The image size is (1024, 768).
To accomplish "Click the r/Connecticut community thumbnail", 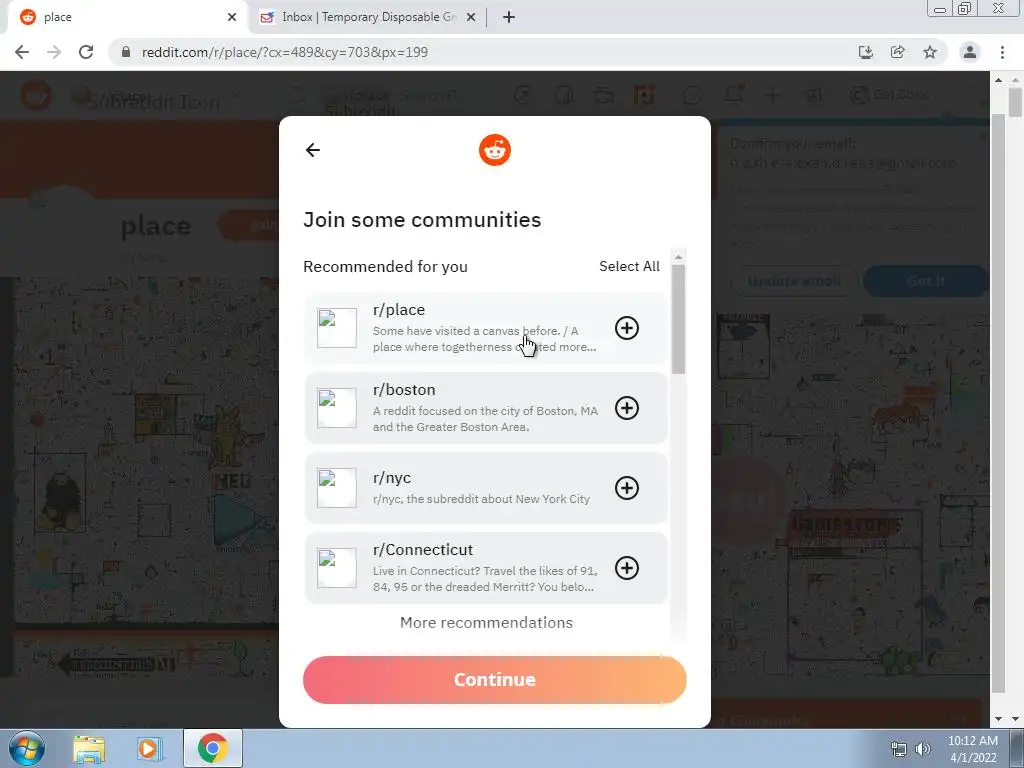I will 337,568.
